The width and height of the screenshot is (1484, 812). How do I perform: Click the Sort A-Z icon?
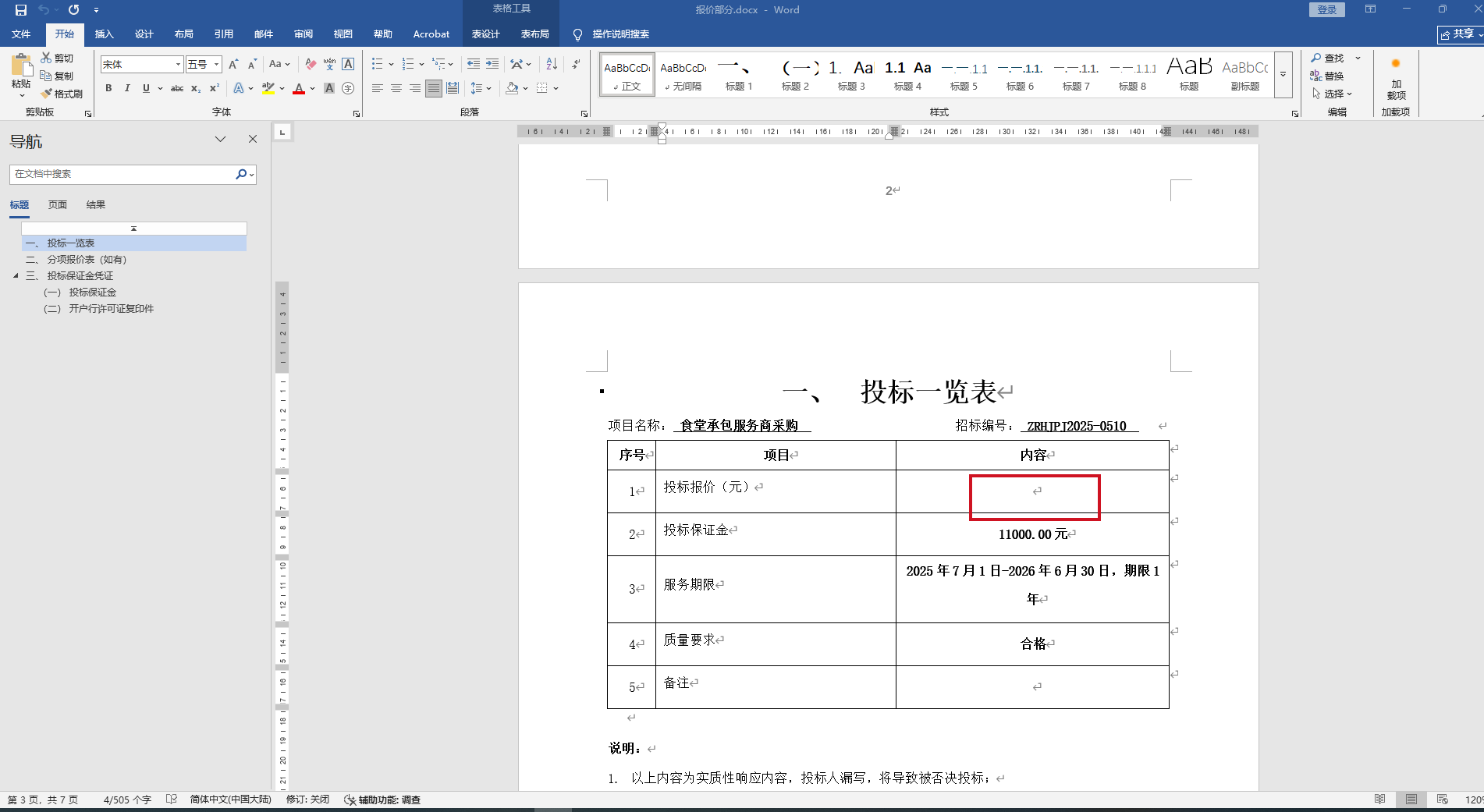(552, 64)
